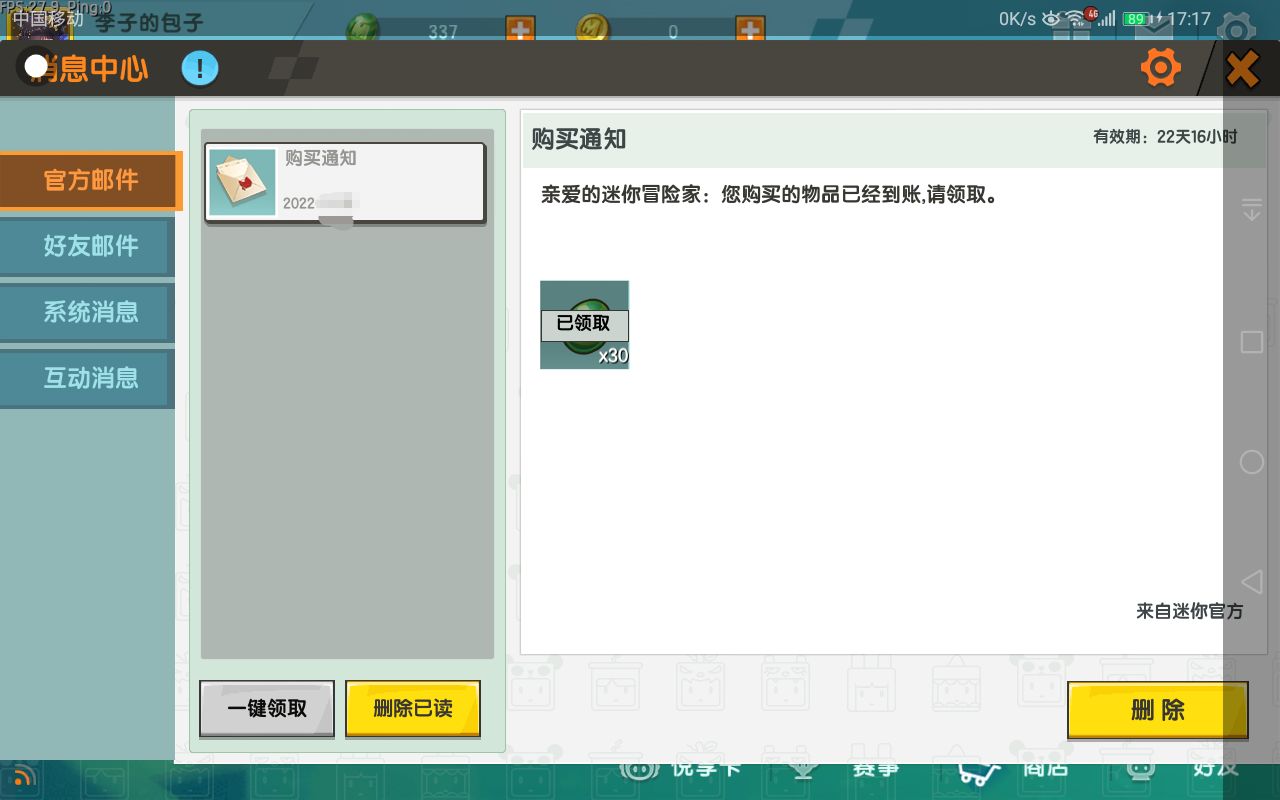Click the 来自迷你官方 sender text
Screen dimensions: 1280x800
(x=1189, y=611)
